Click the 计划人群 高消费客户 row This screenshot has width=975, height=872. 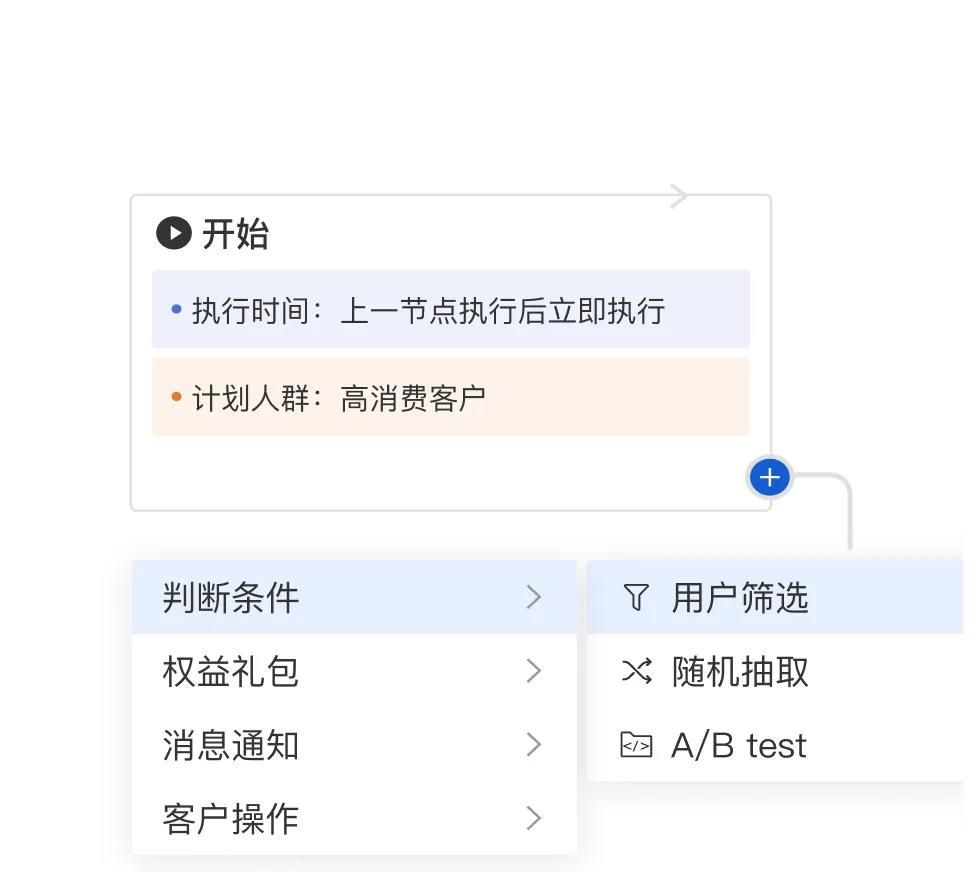[450, 398]
